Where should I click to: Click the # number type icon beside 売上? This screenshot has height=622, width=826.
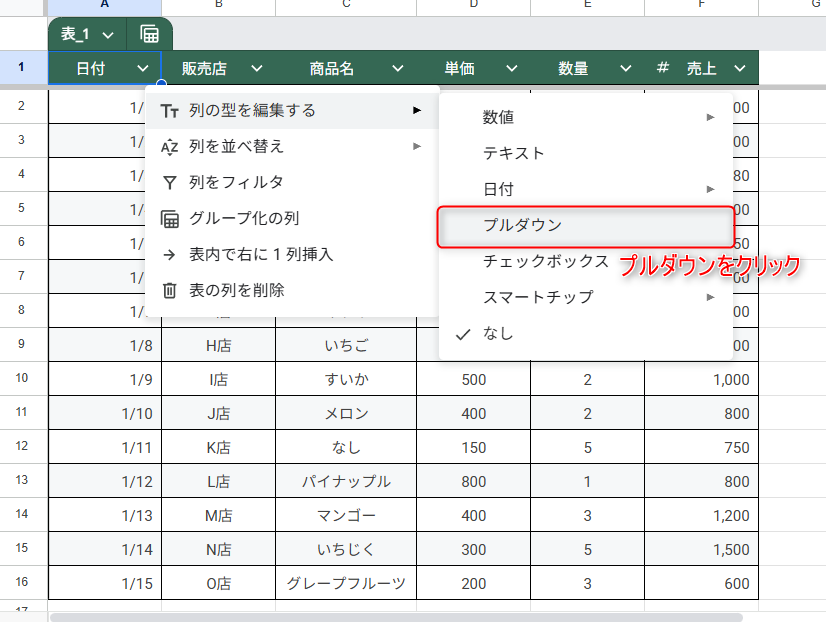click(x=662, y=68)
